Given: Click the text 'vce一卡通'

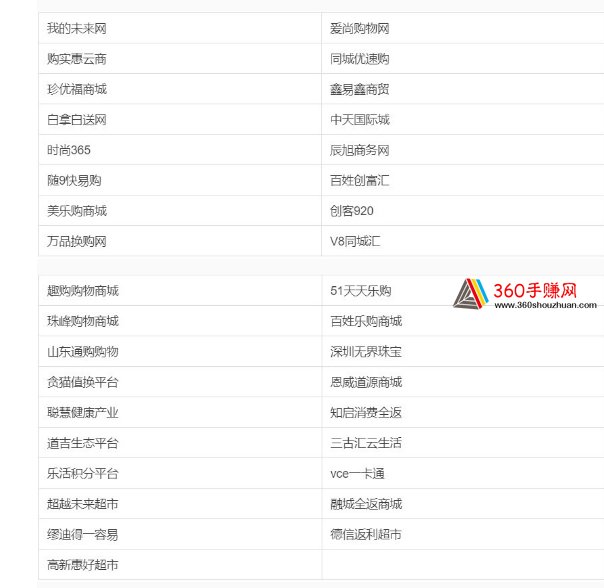Looking at the screenshot, I should 357,473.
